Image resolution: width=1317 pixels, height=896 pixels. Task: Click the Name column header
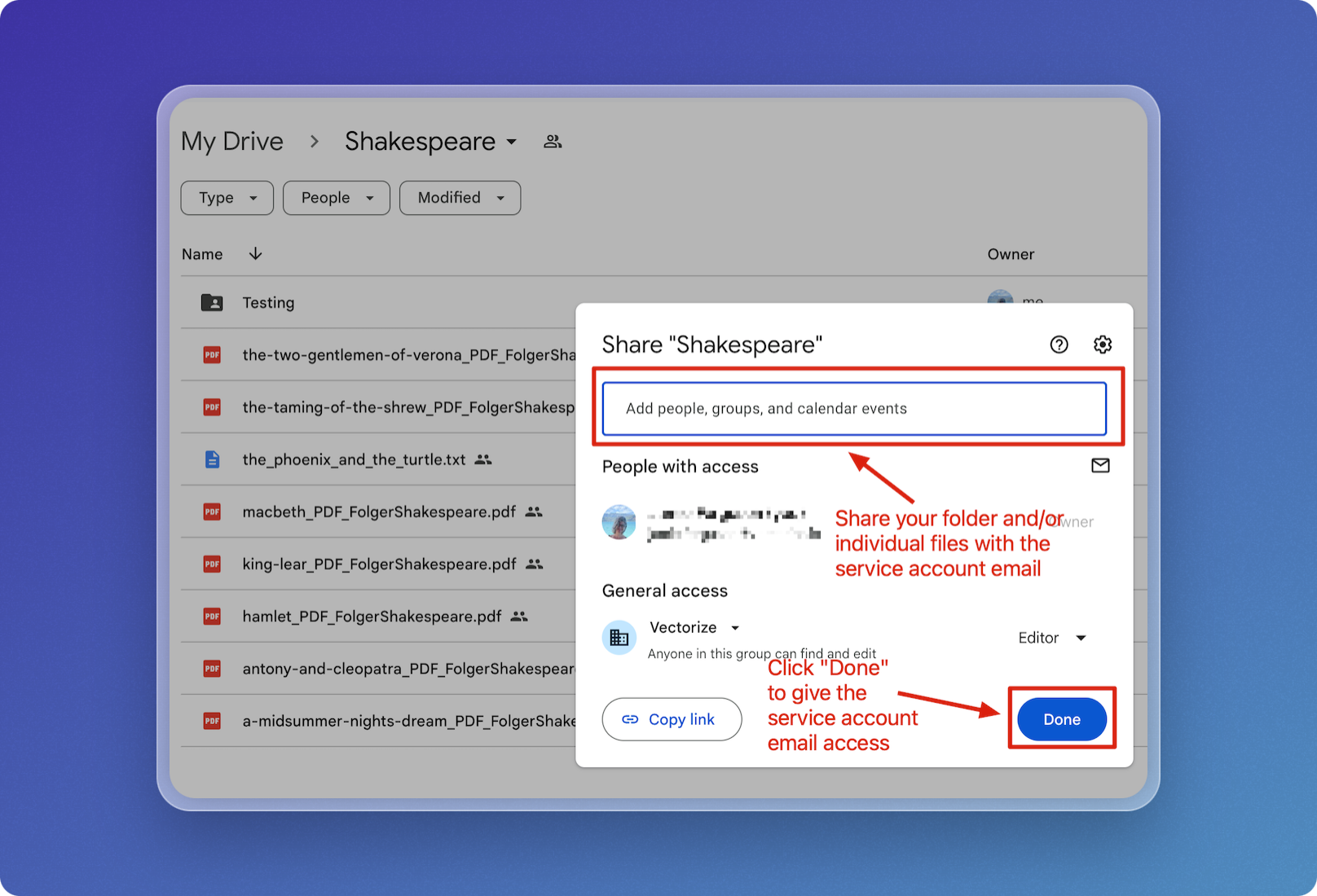[x=202, y=254]
